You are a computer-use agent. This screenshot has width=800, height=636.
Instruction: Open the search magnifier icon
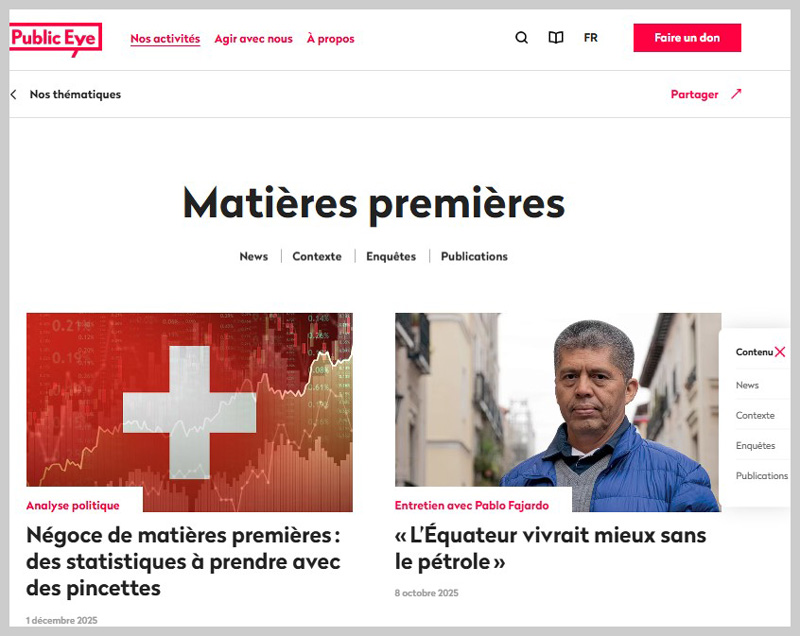click(521, 38)
